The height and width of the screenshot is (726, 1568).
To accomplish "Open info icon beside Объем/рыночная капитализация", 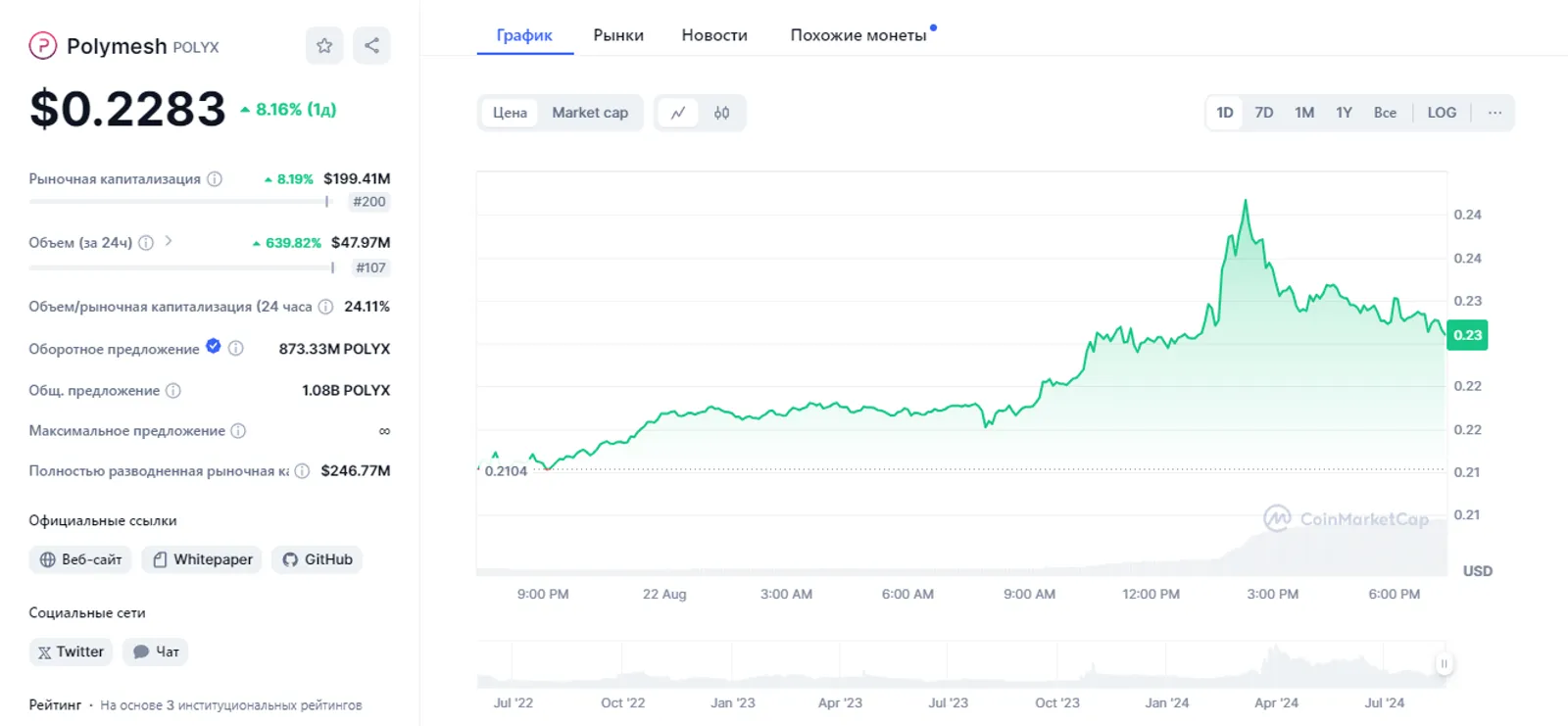I will tap(325, 307).
